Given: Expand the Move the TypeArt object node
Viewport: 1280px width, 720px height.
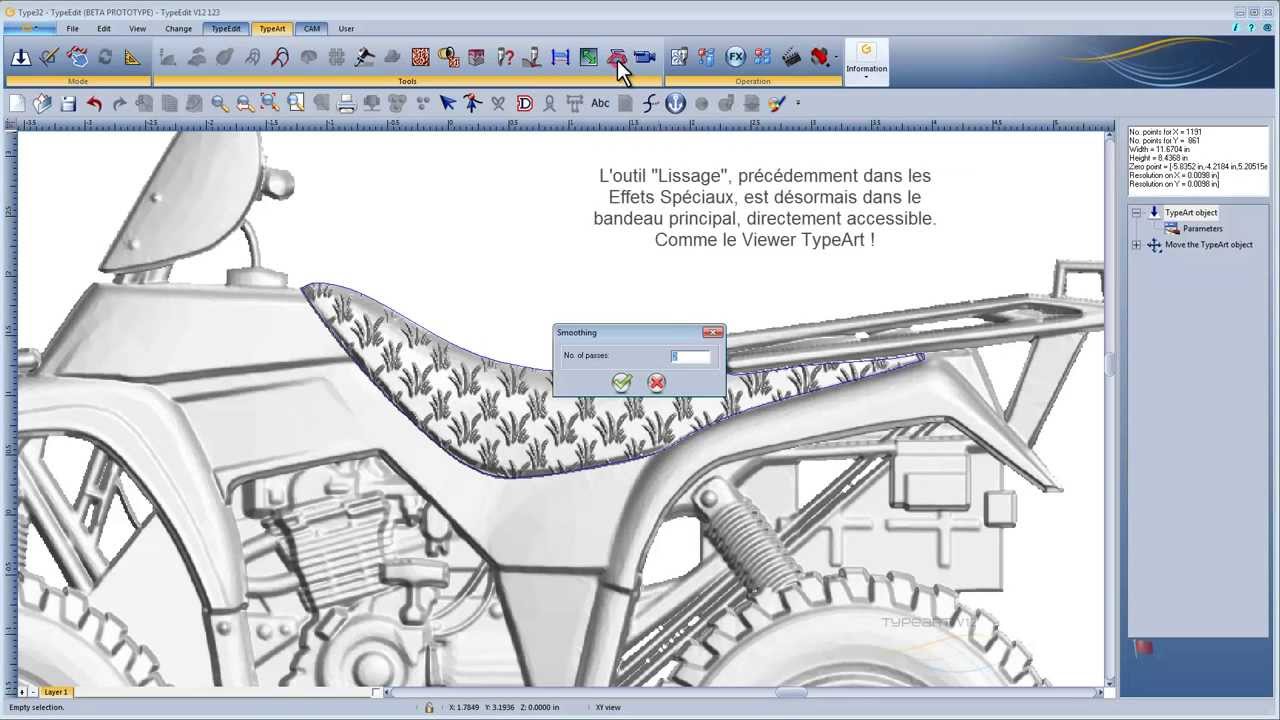Looking at the screenshot, I should click(1136, 245).
